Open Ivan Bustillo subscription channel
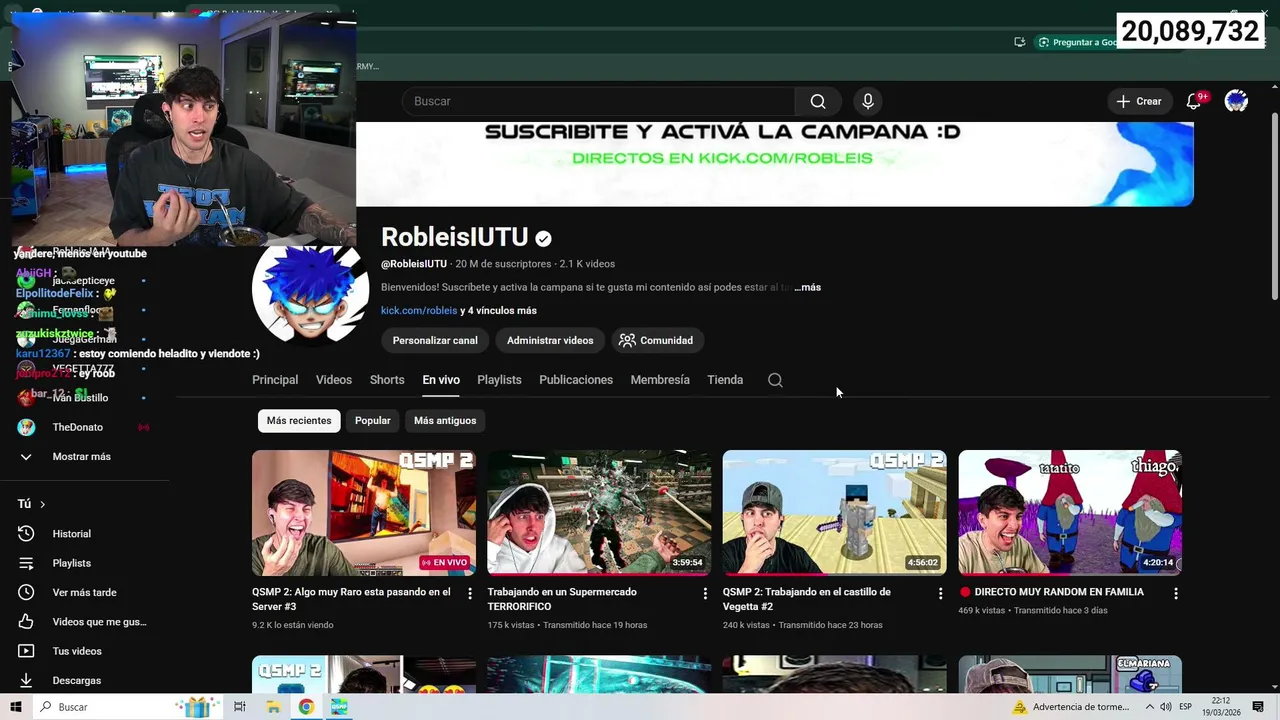Screen dimensions: 1280x720 click(x=80, y=398)
